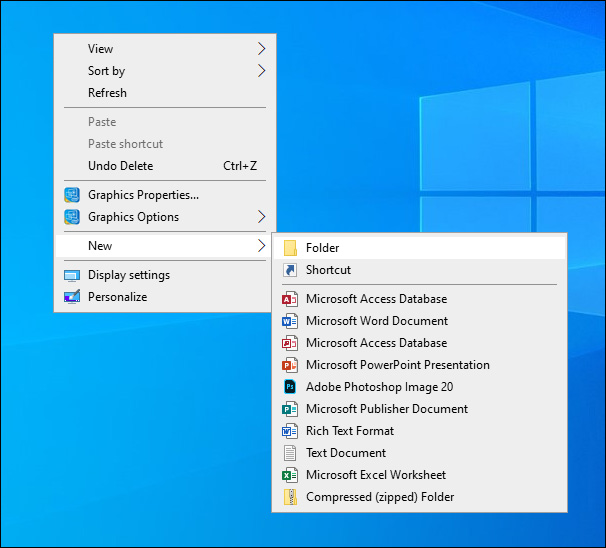Select Undo Delete in the context menu
Screen dimensions: 606x548
165,166
